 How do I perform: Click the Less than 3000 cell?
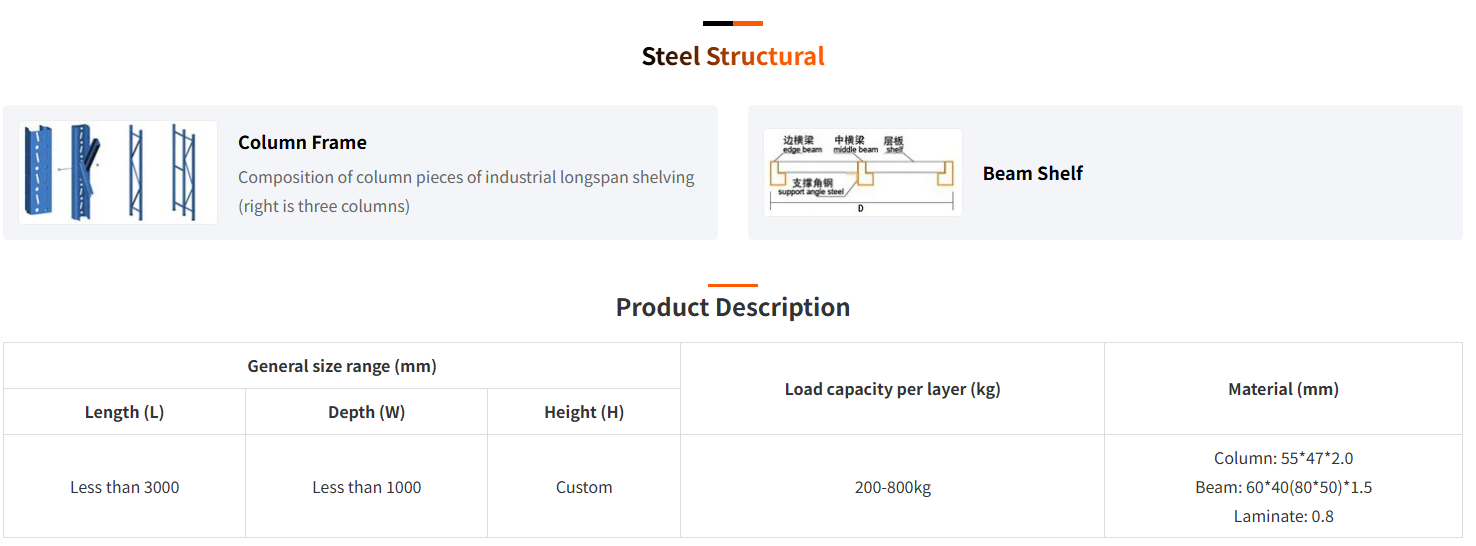[124, 487]
